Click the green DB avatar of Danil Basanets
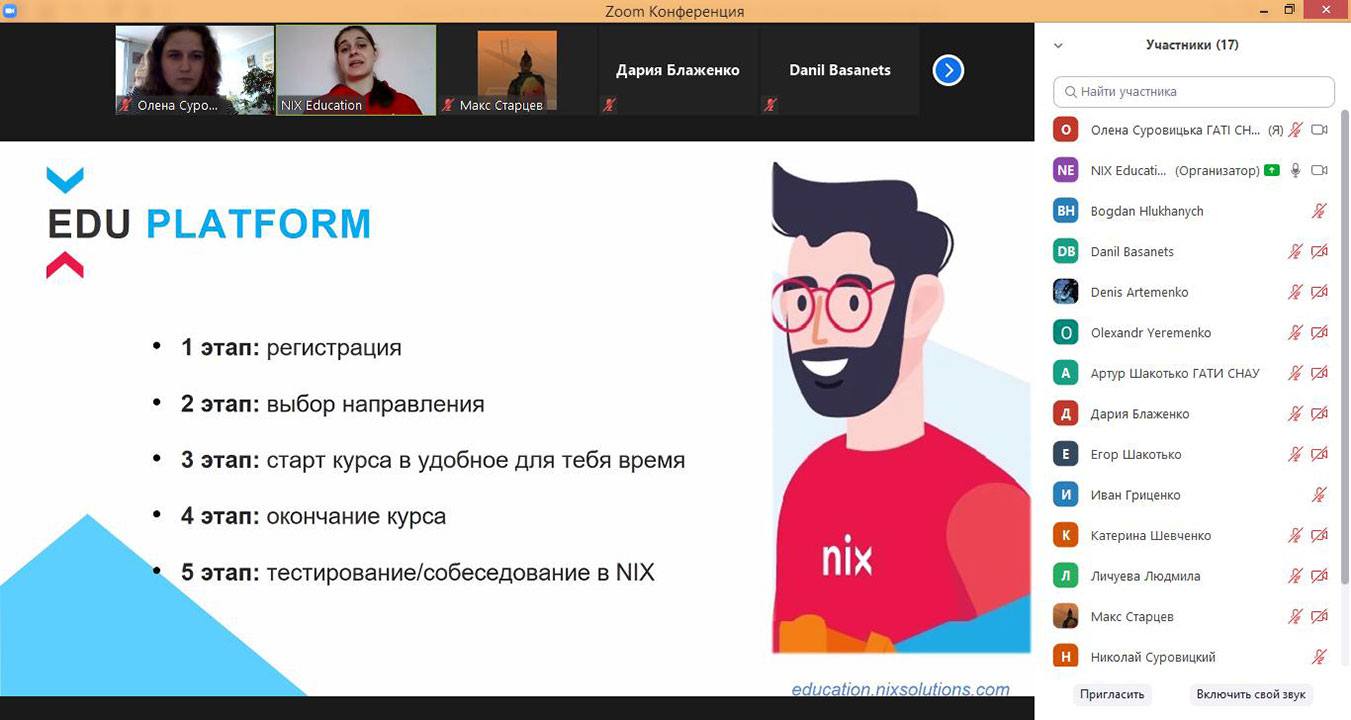1351x720 pixels. tap(1066, 252)
